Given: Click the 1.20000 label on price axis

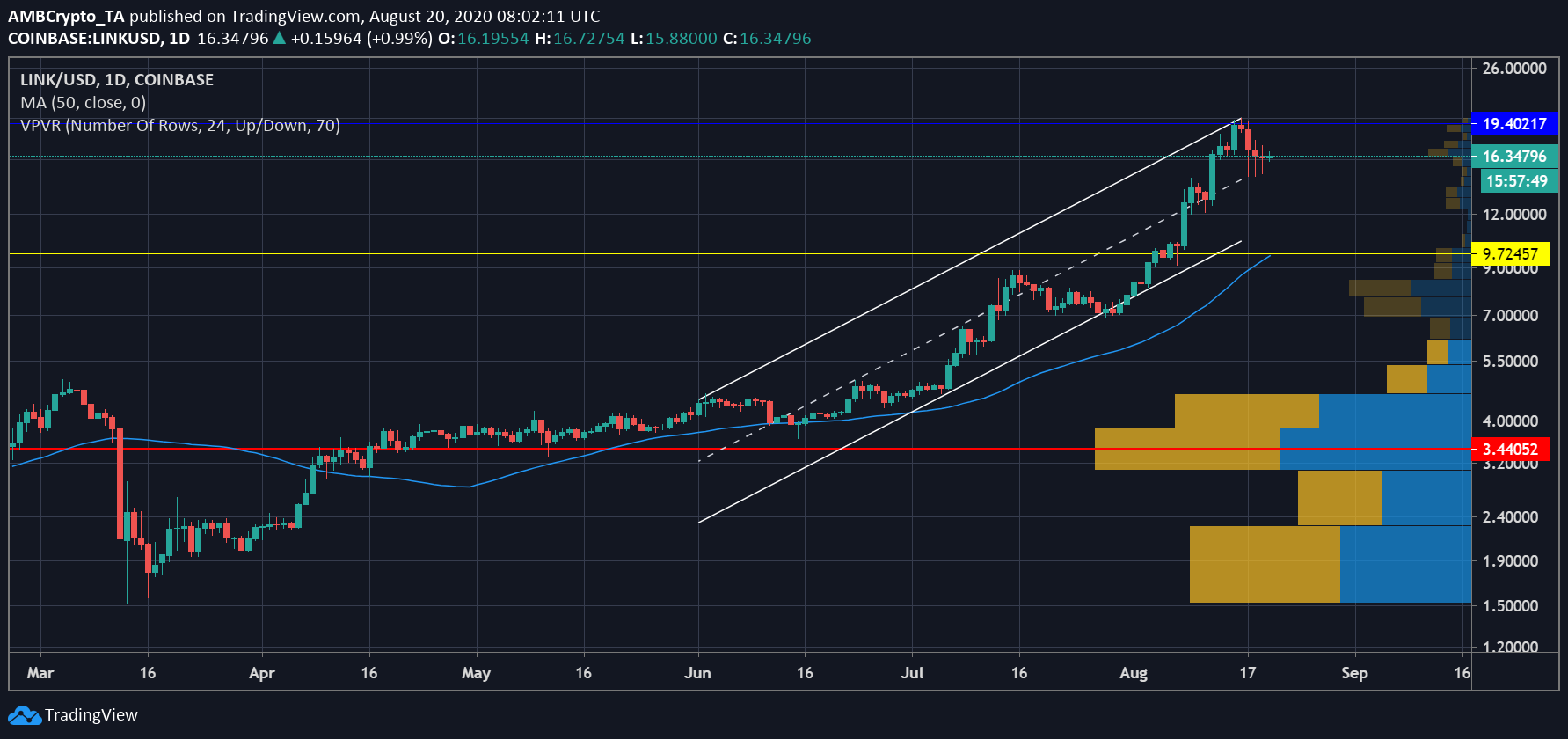Looking at the screenshot, I should (1510, 647).
